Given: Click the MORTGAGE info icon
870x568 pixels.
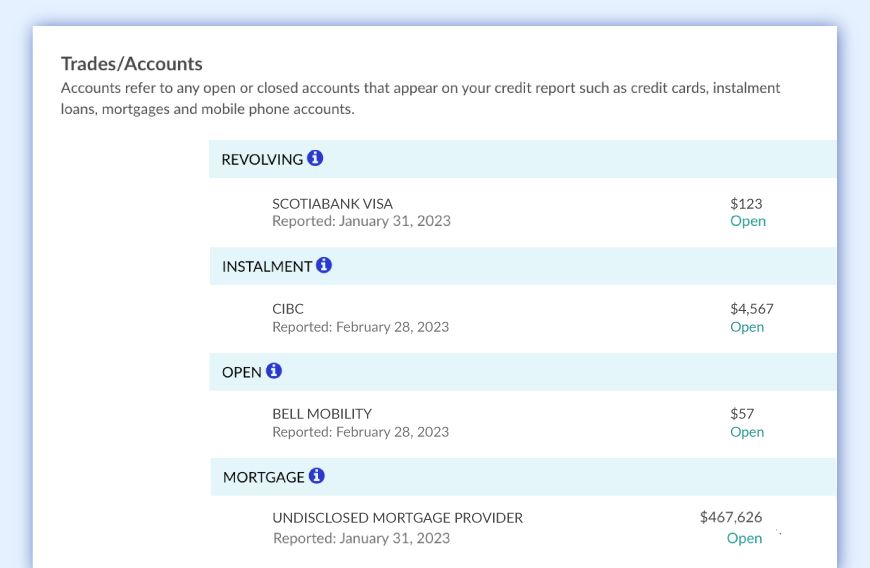Looking at the screenshot, I should pyautogui.click(x=317, y=475).
